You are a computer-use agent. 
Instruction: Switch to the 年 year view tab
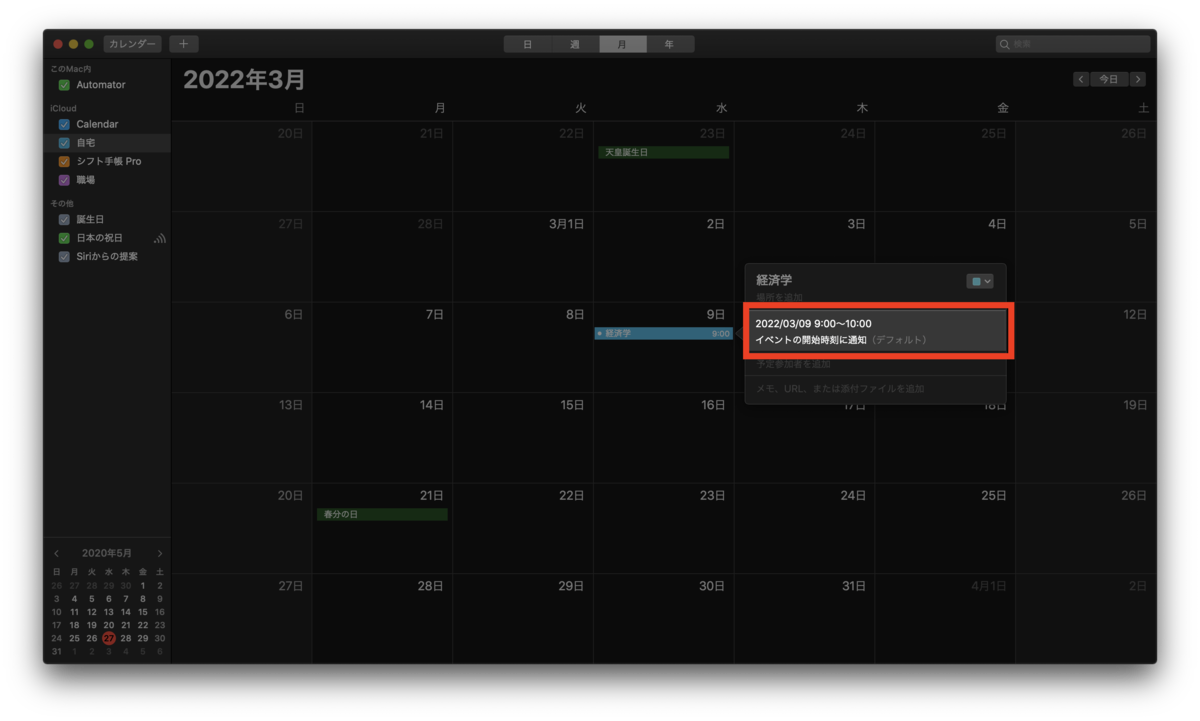(670, 44)
